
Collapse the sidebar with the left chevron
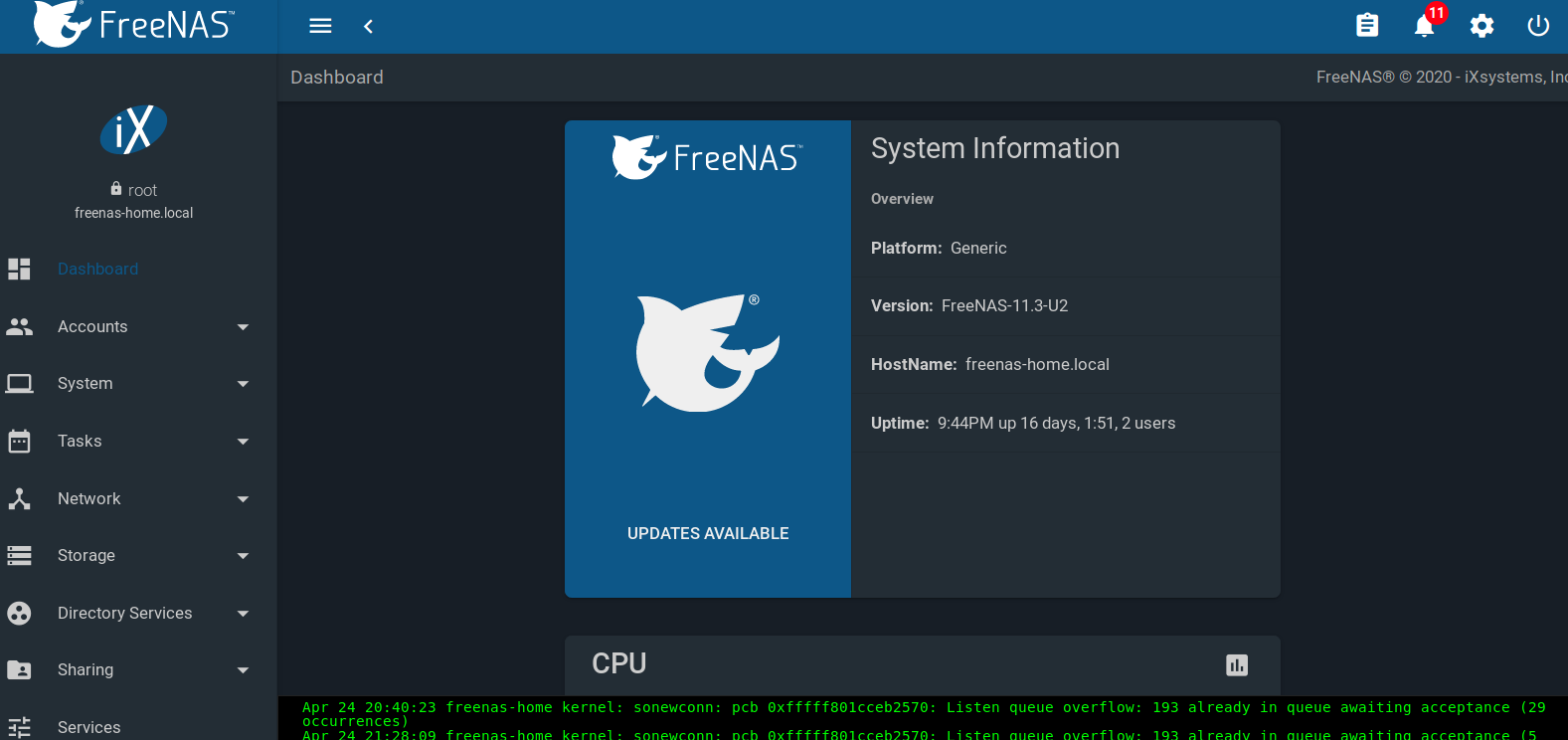[368, 26]
